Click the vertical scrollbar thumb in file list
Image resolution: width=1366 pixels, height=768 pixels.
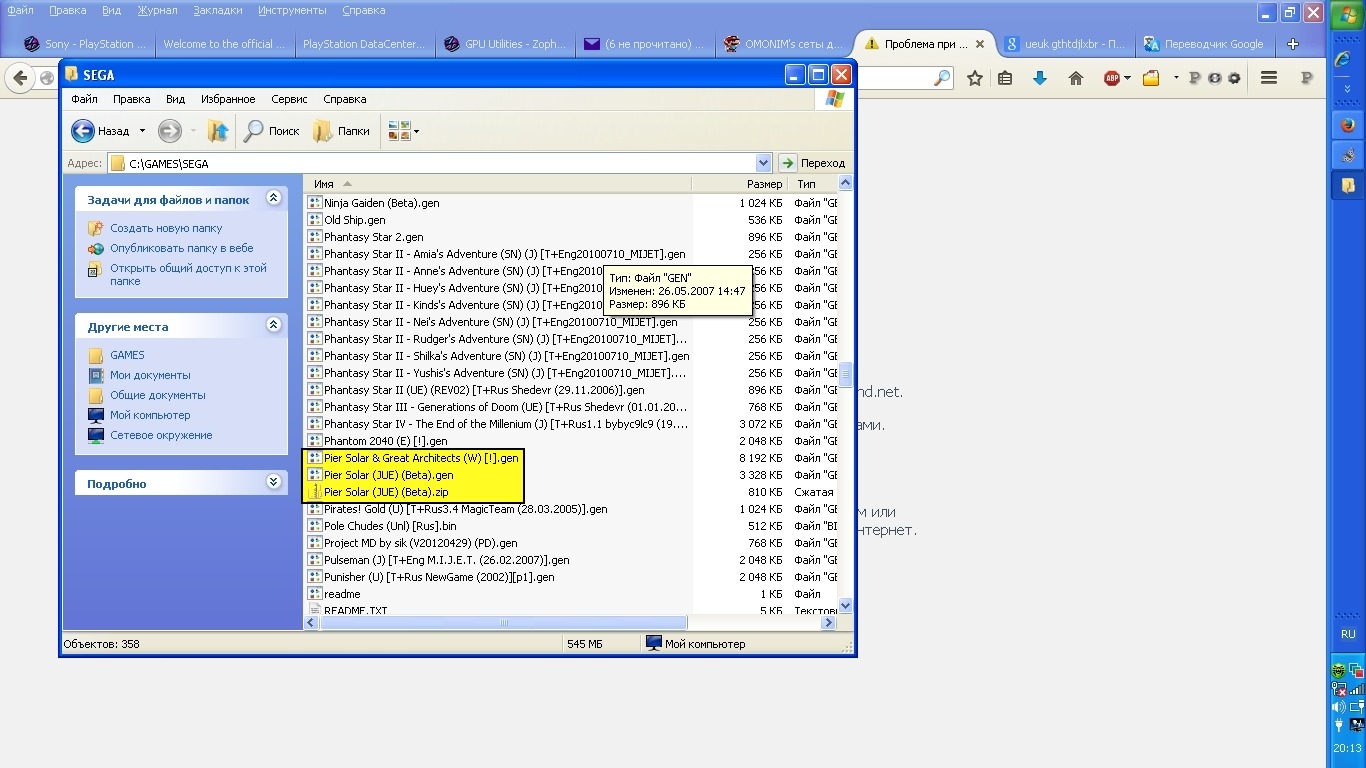point(845,374)
